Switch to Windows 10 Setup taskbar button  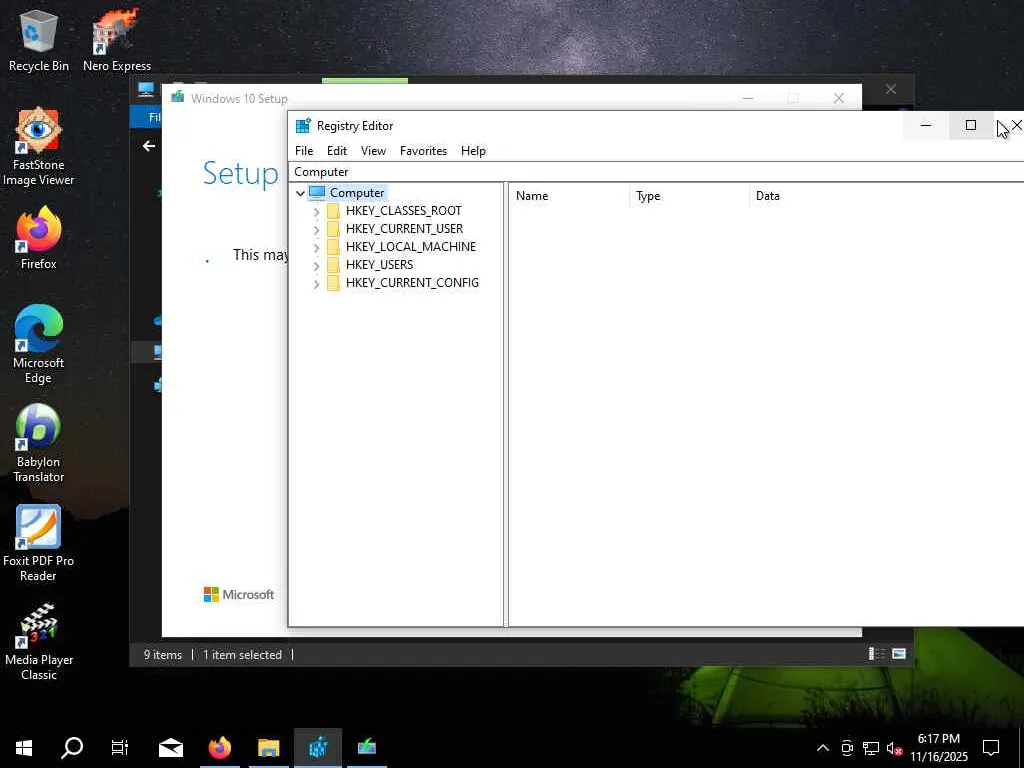[x=366, y=748]
